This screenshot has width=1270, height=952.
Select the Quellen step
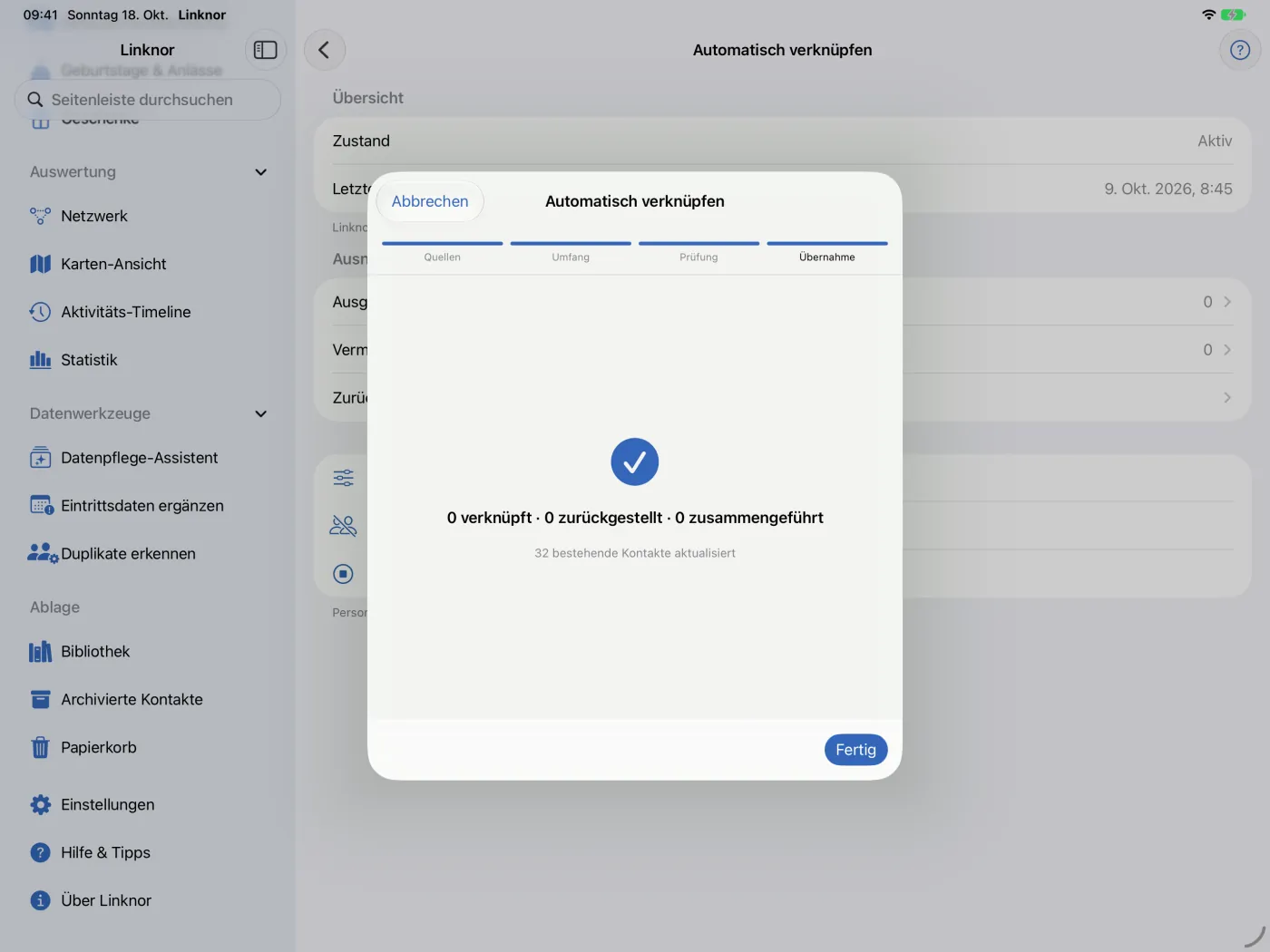click(x=442, y=252)
